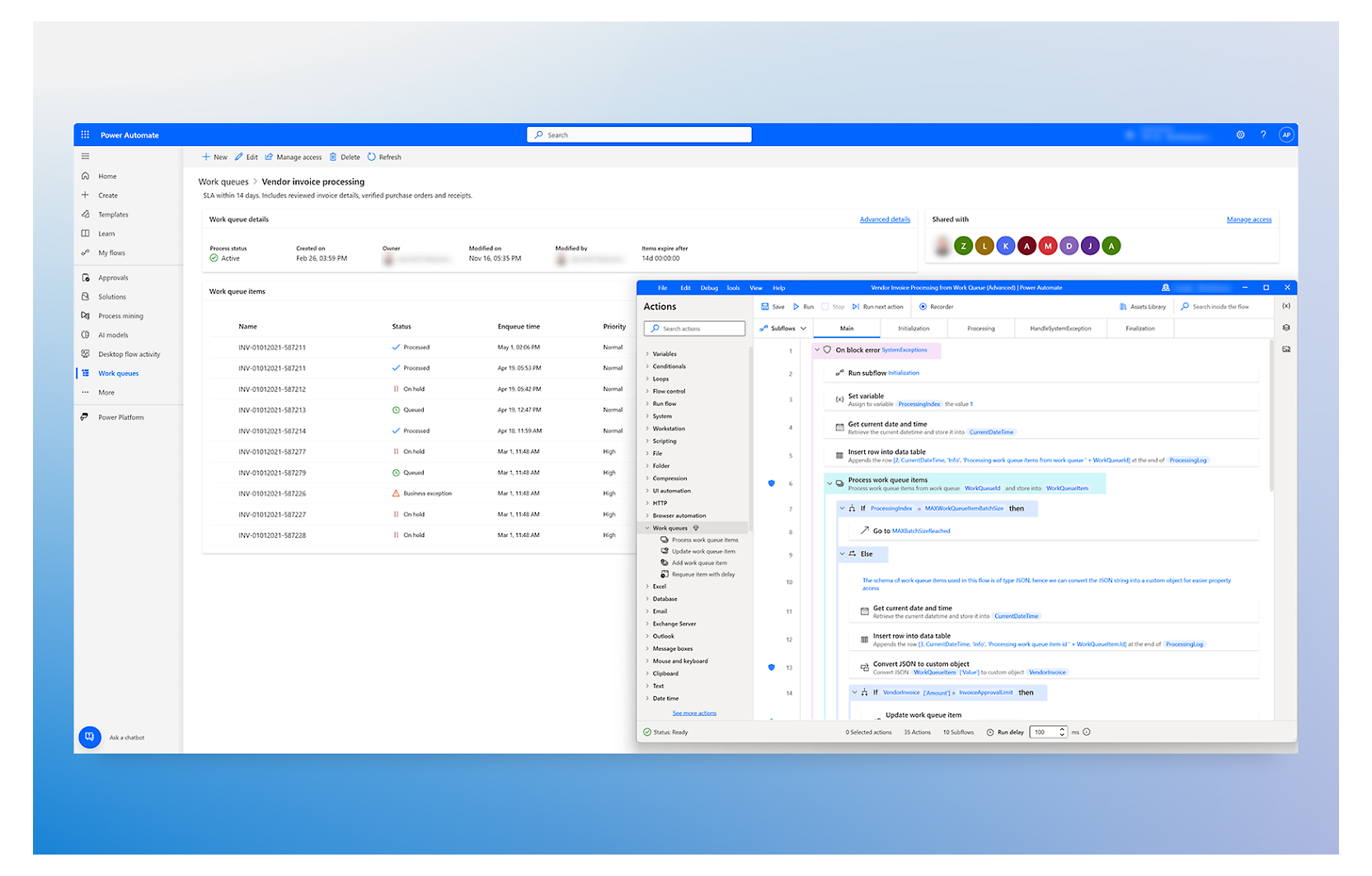Screen dimensions: 1372x876
Task: Collapse the If VendorInvoice Amount block
Action: click(x=855, y=692)
